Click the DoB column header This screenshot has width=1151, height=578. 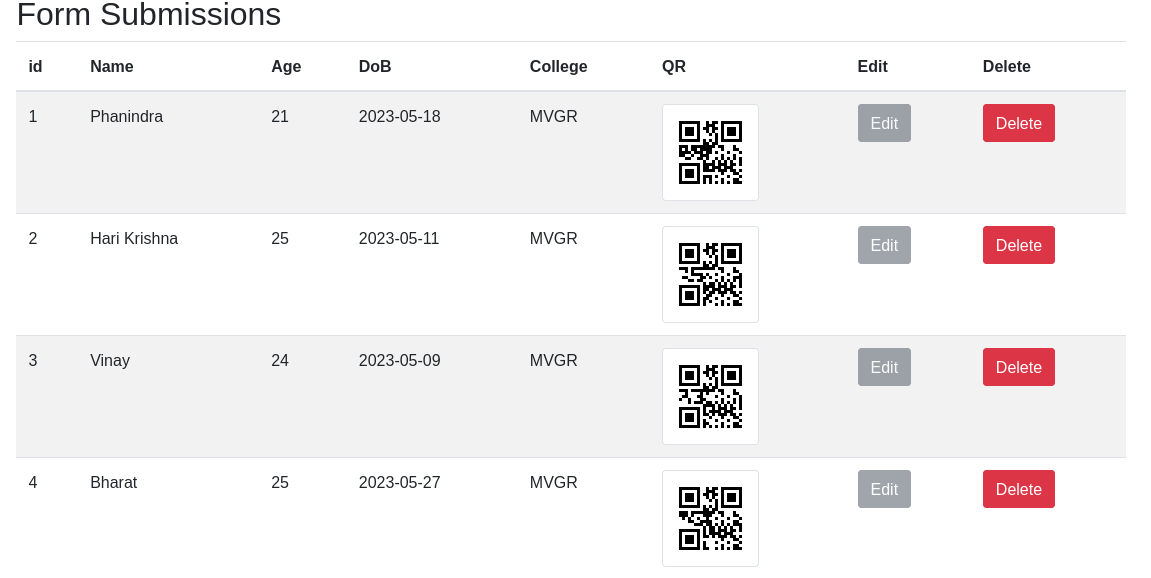[x=374, y=66]
